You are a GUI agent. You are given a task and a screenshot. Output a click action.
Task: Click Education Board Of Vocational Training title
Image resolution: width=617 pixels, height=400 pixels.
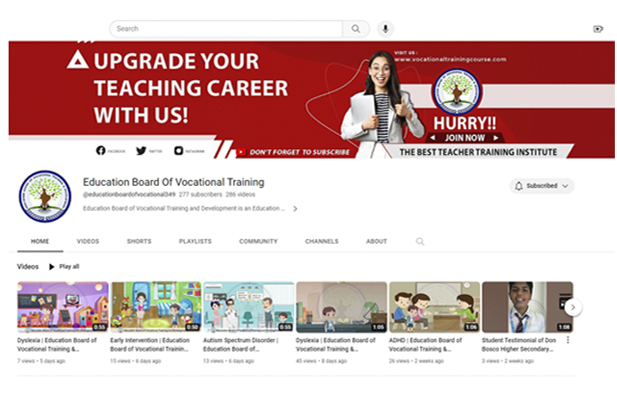[x=174, y=182]
